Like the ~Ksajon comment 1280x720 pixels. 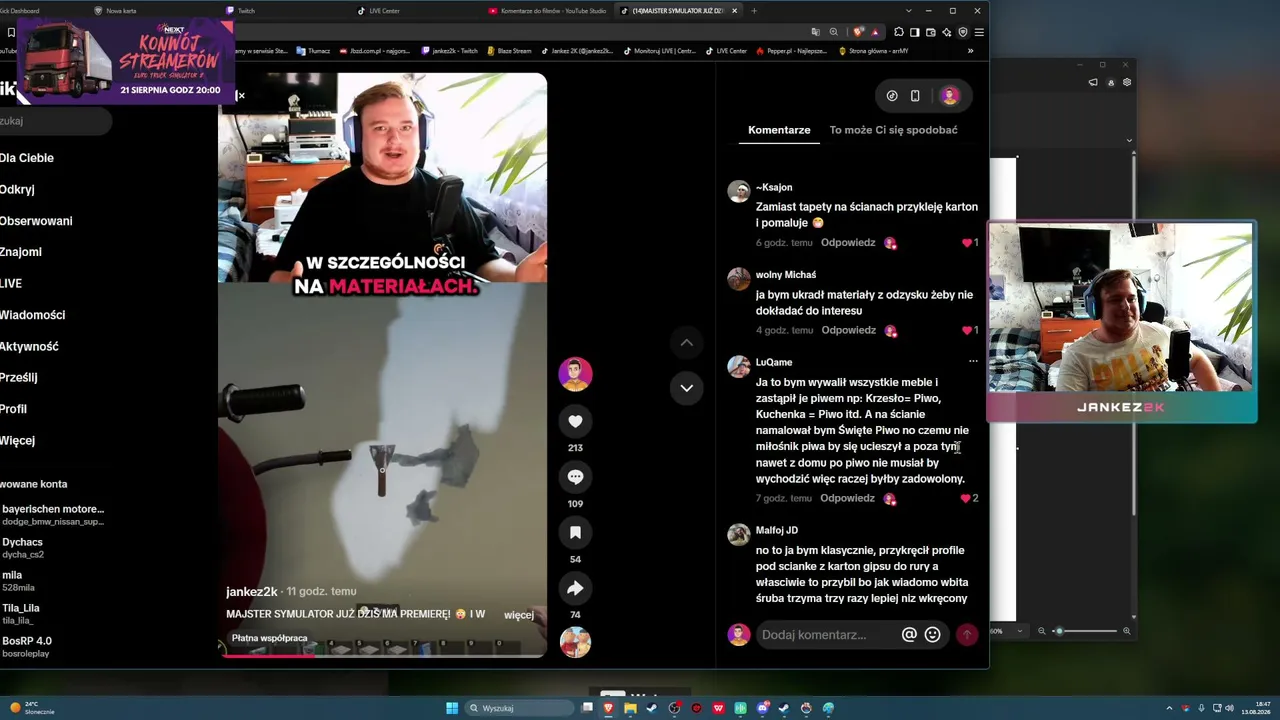[x=969, y=243]
